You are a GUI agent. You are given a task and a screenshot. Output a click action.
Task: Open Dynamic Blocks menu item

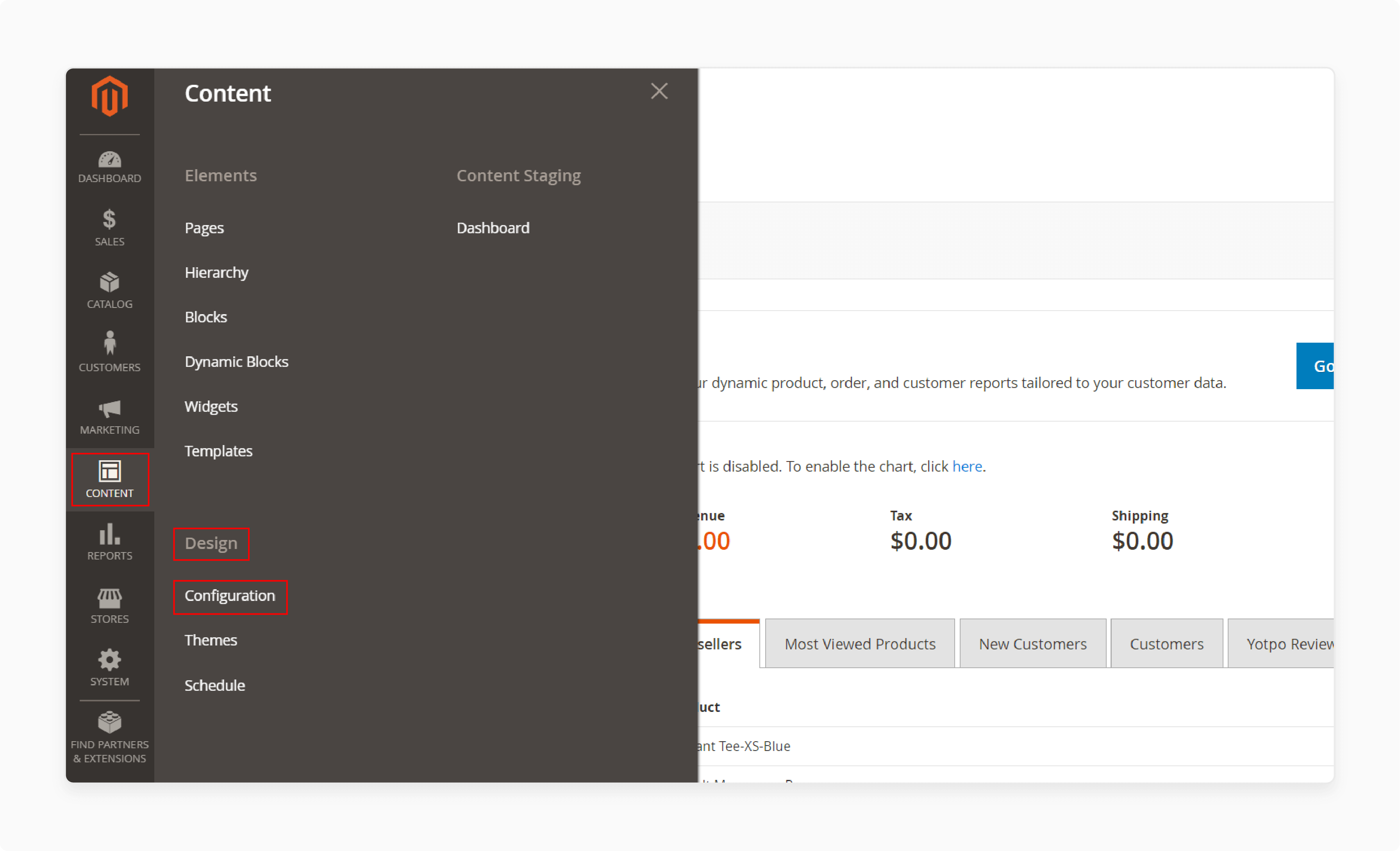[x=236, y=361]
